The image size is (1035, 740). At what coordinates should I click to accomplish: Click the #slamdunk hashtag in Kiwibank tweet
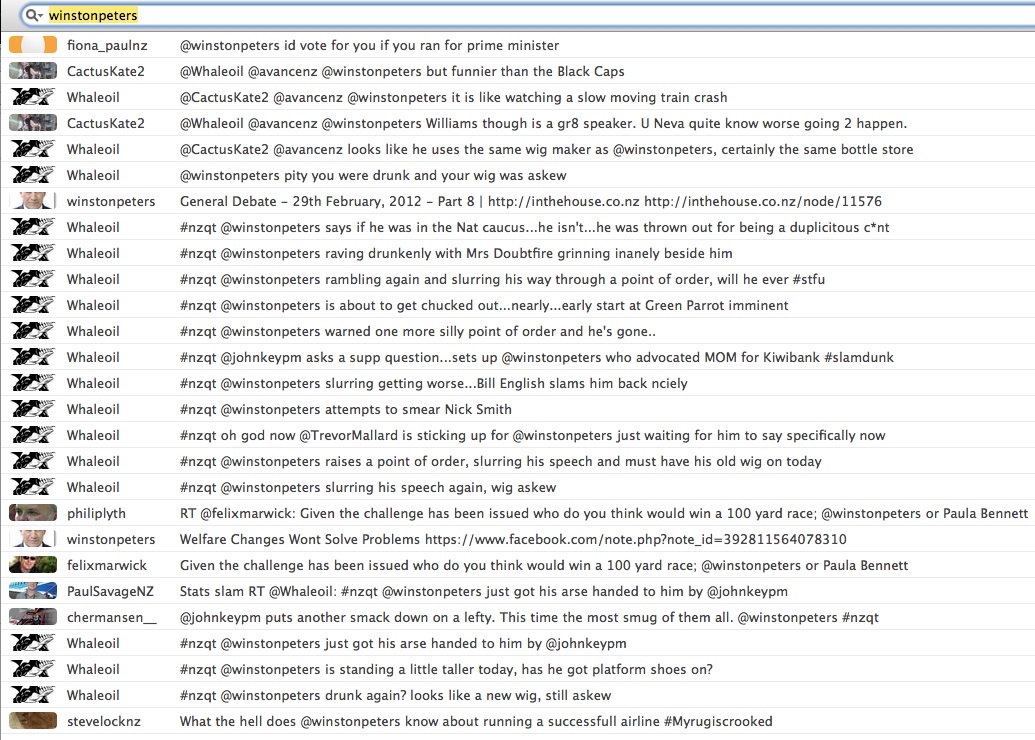(859, 358)
